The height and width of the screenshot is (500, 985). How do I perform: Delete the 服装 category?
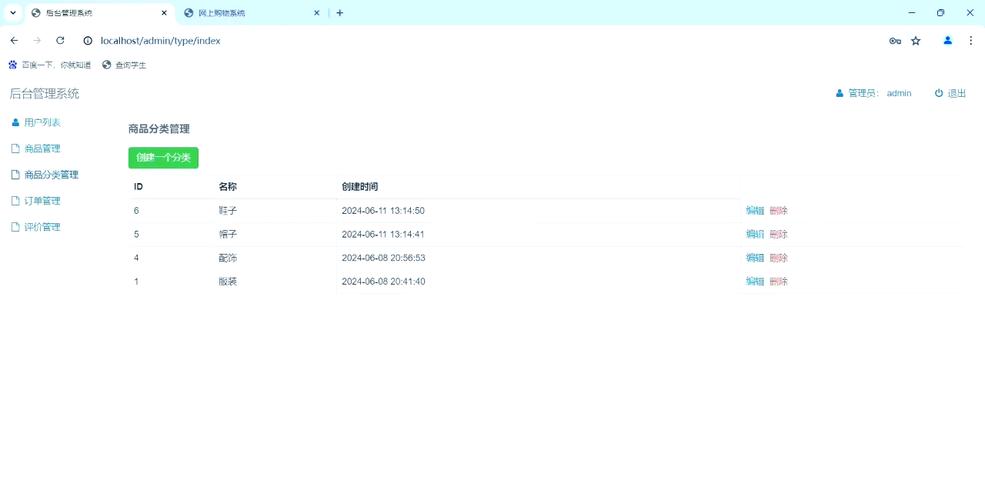coord(778,281)
